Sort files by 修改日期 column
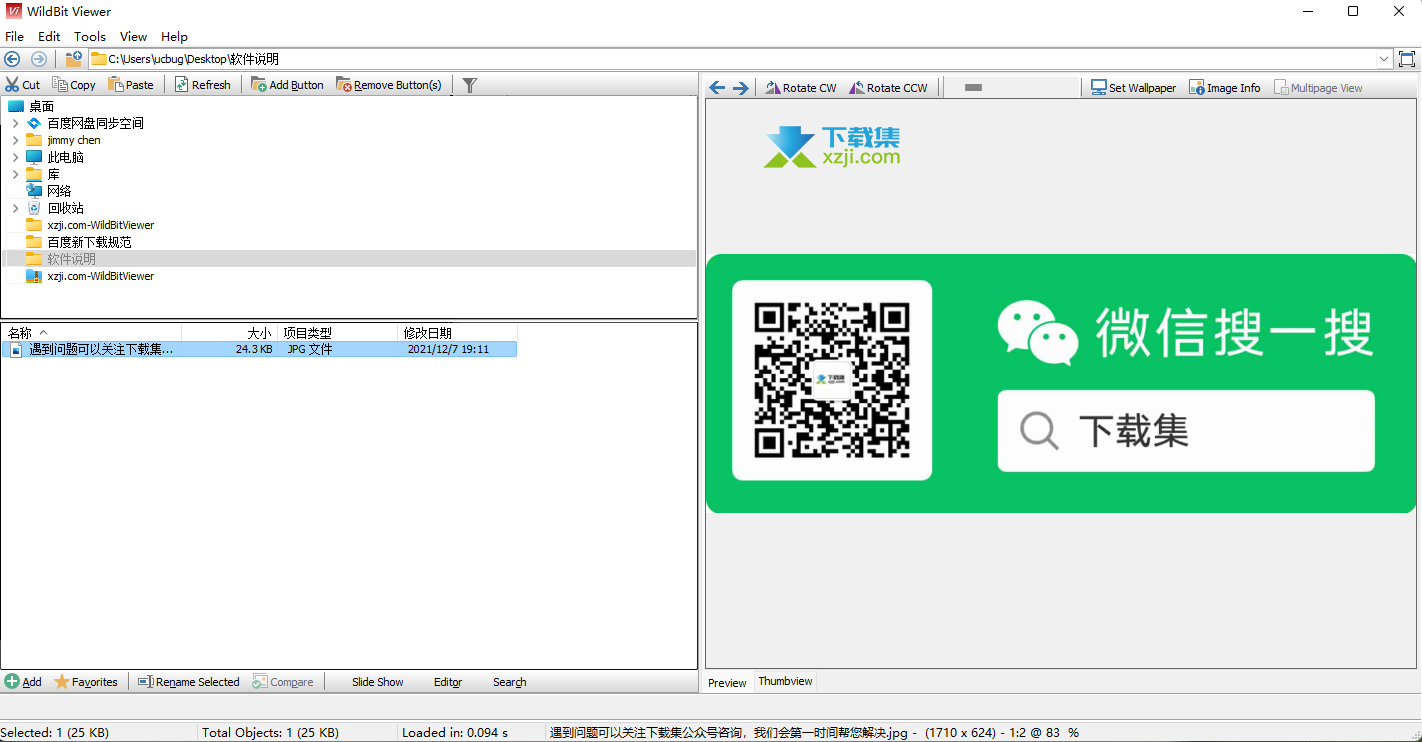Image resolution: width=1422 pixels, height=742 pixels. [457, 333]
